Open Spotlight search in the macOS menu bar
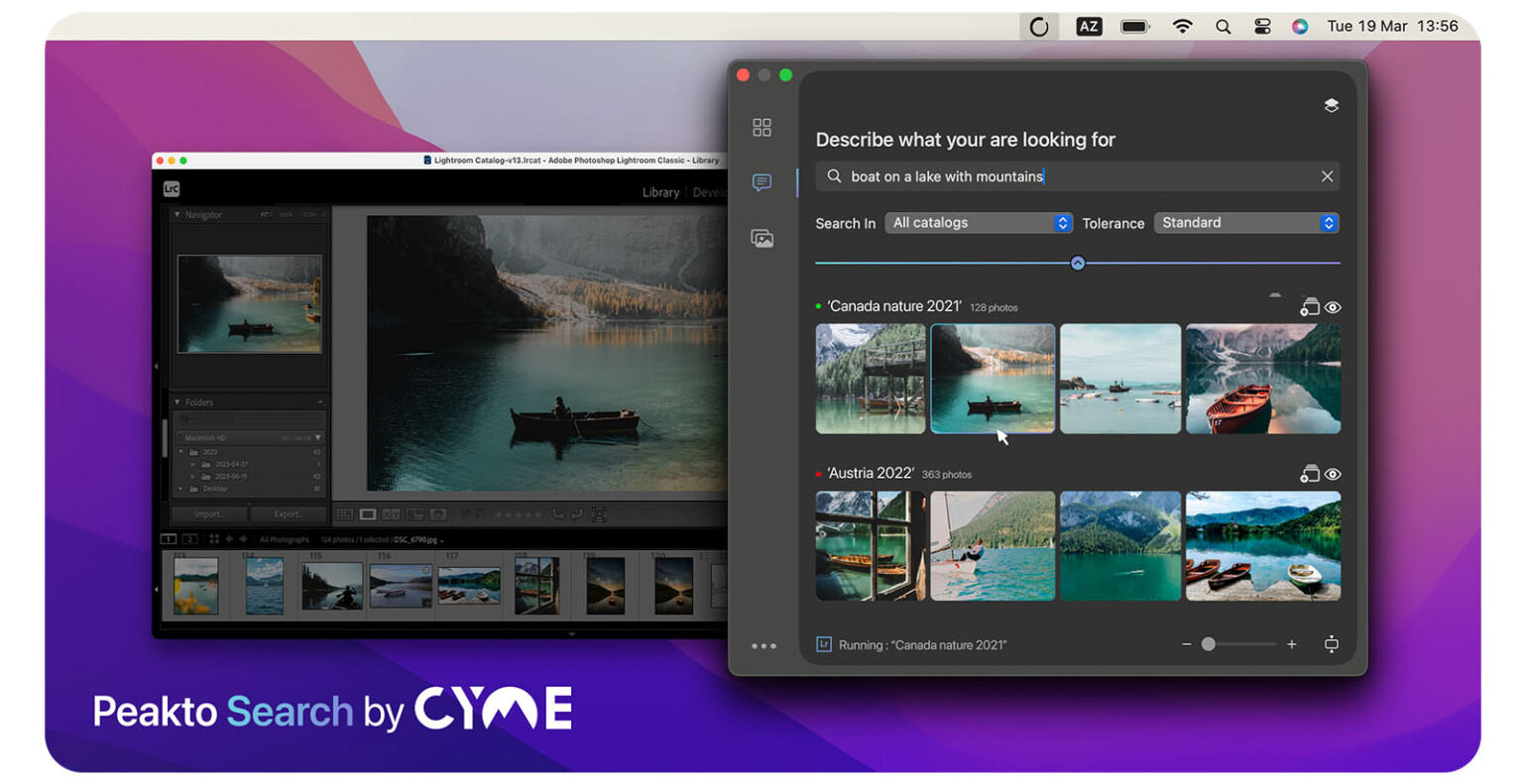 pos(1224,27)
